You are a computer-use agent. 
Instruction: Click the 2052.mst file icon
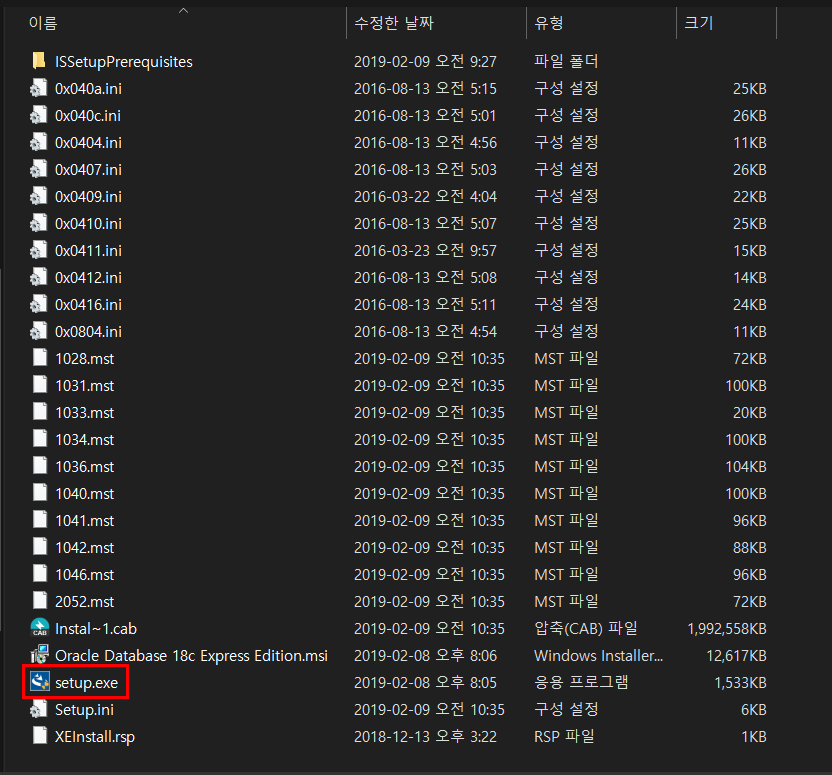[40, 602]
